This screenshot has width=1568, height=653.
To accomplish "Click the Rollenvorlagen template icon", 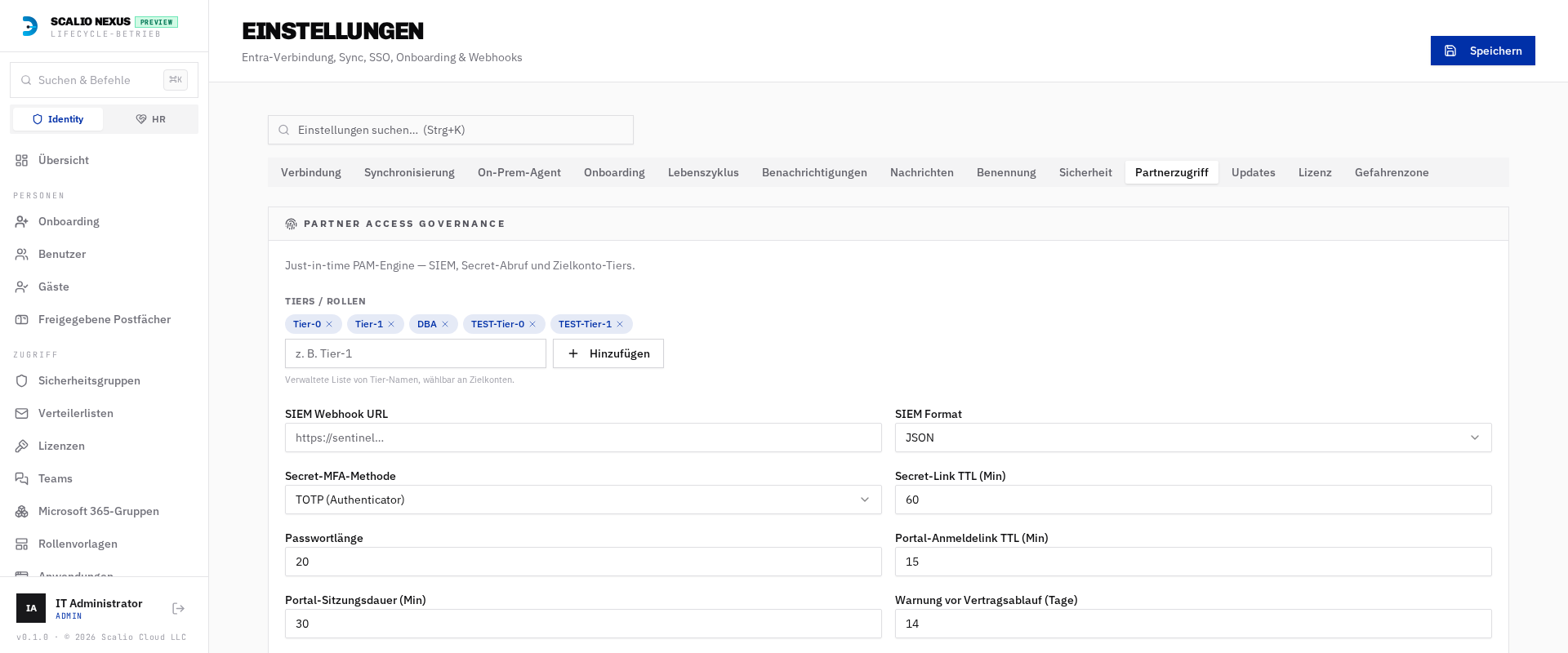I will pos(22,544).
